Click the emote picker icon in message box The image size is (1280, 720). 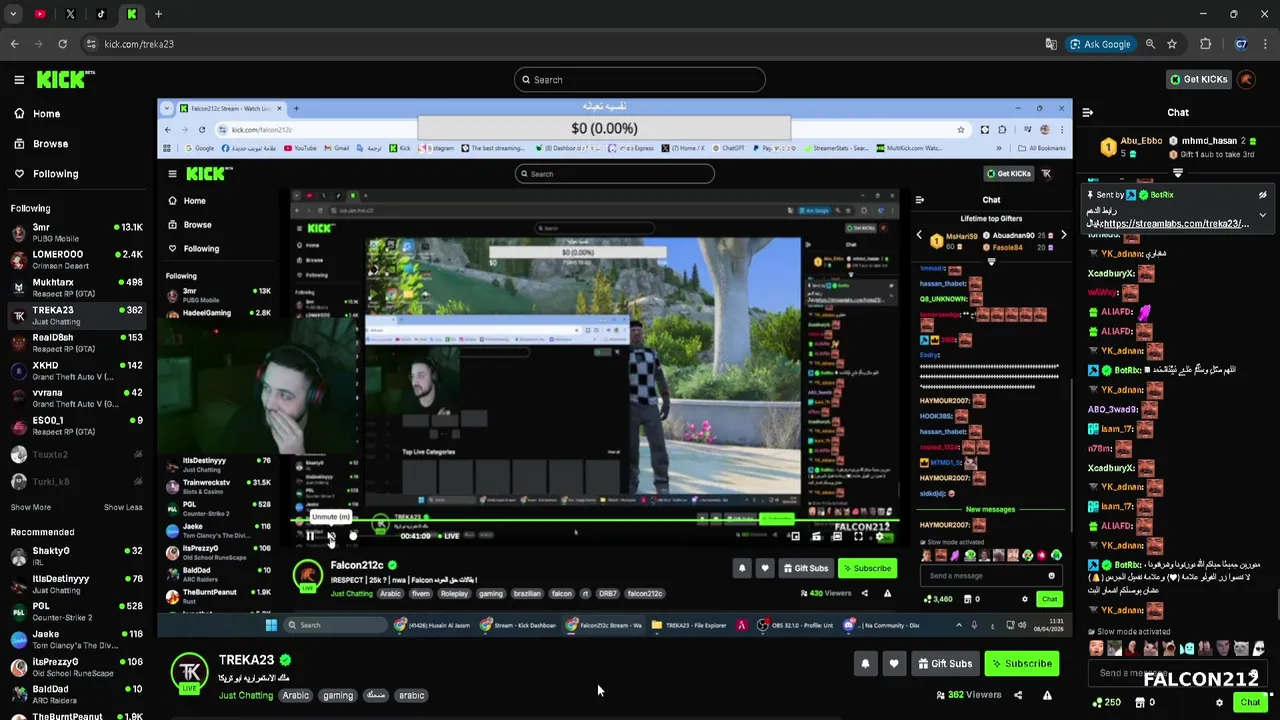coord(1254,675)
